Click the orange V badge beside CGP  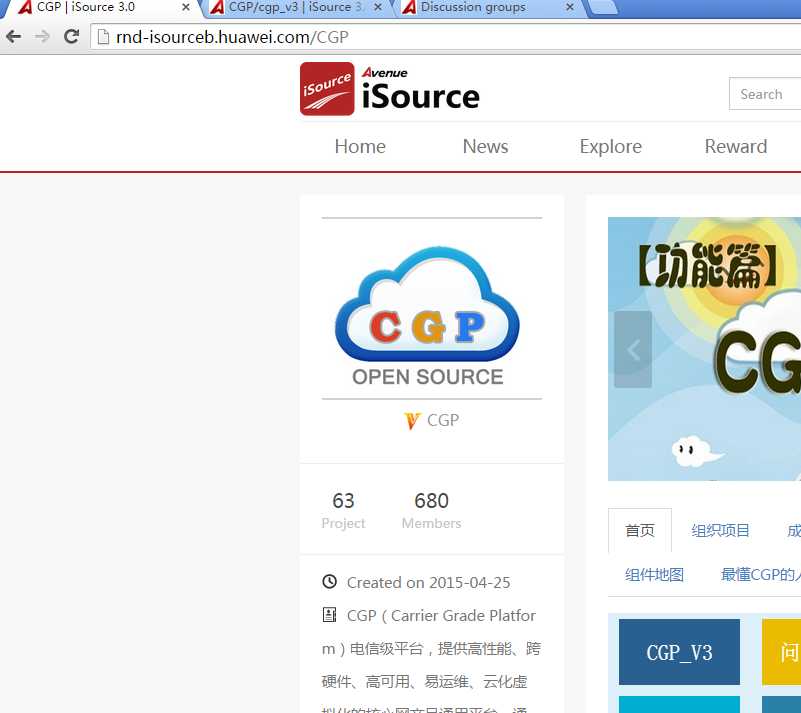coord(412,421)
